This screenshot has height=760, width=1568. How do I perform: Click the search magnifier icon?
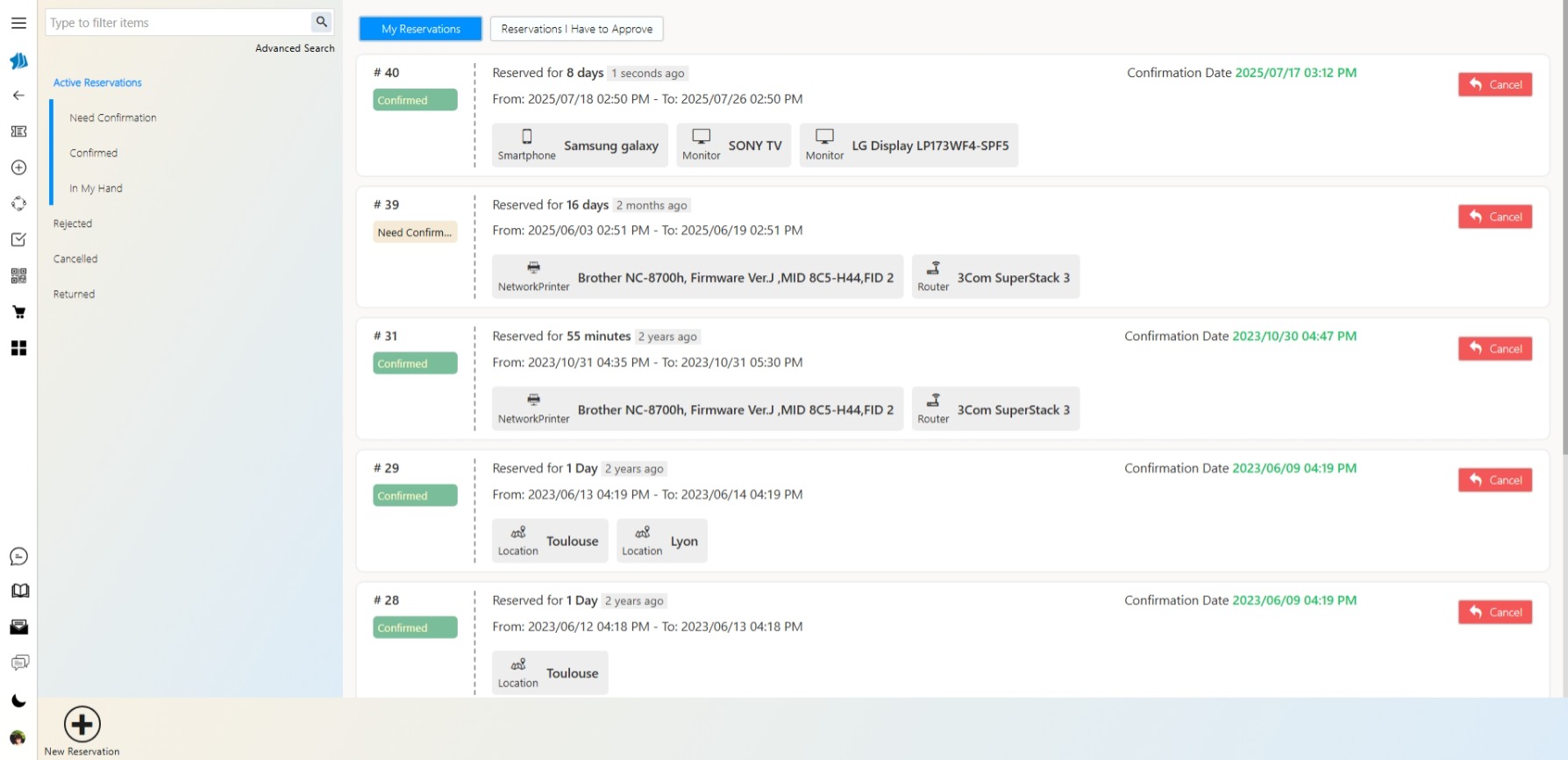(x=322, y=22)
